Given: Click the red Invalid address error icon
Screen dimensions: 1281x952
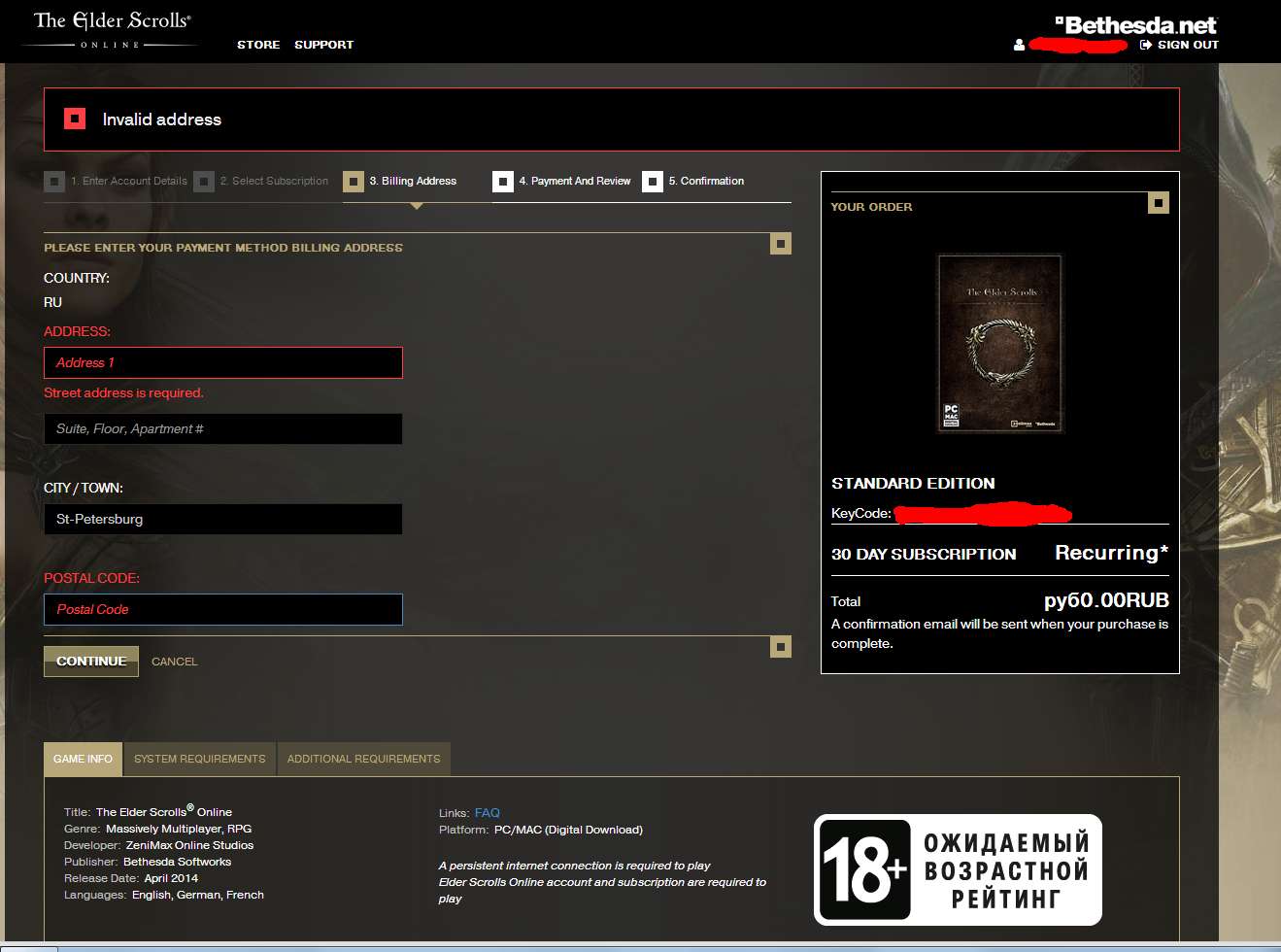Looking at the screenshot, I should 75,119.
